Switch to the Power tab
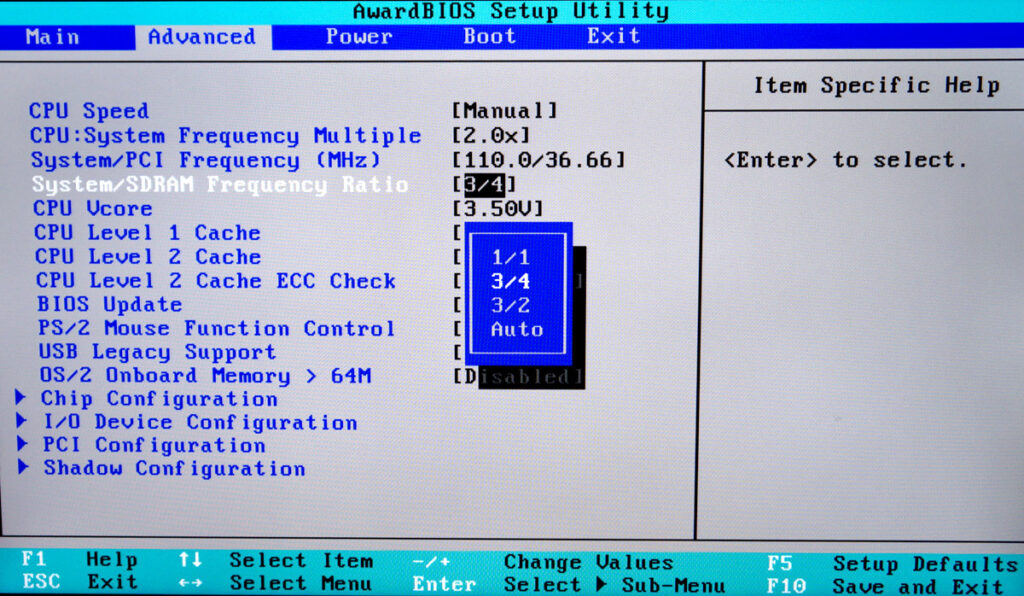This screenshot has height=596, width=1024. point(358,37)
